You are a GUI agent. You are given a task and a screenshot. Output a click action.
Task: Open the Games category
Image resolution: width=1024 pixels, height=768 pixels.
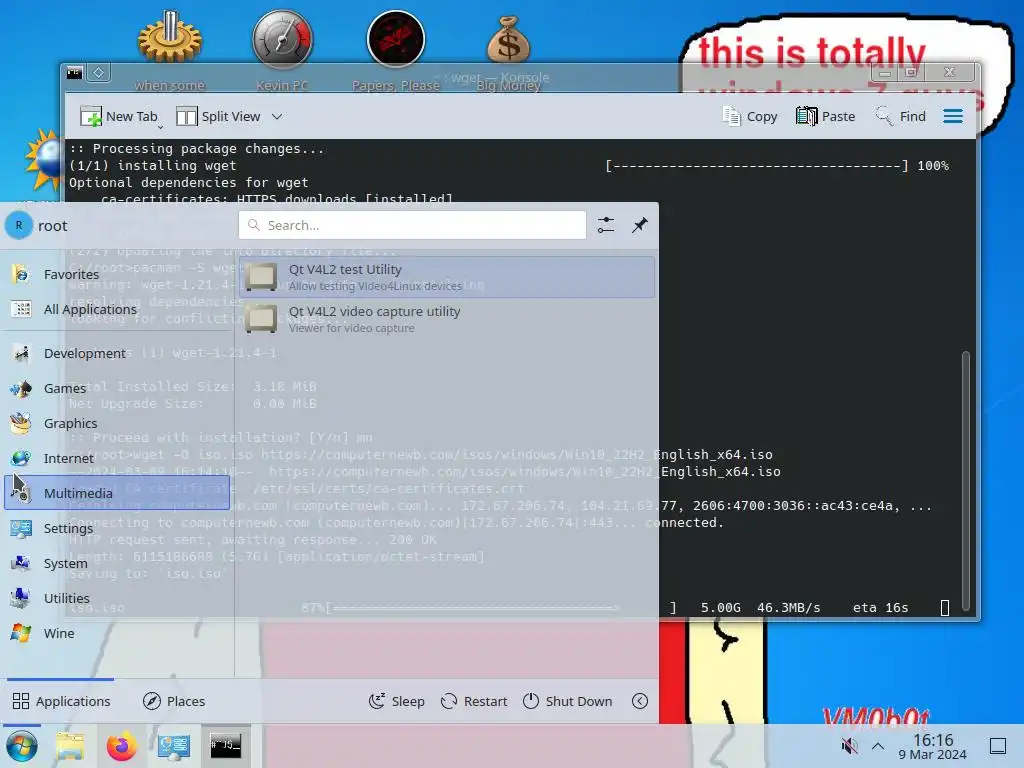pos(118,389)
